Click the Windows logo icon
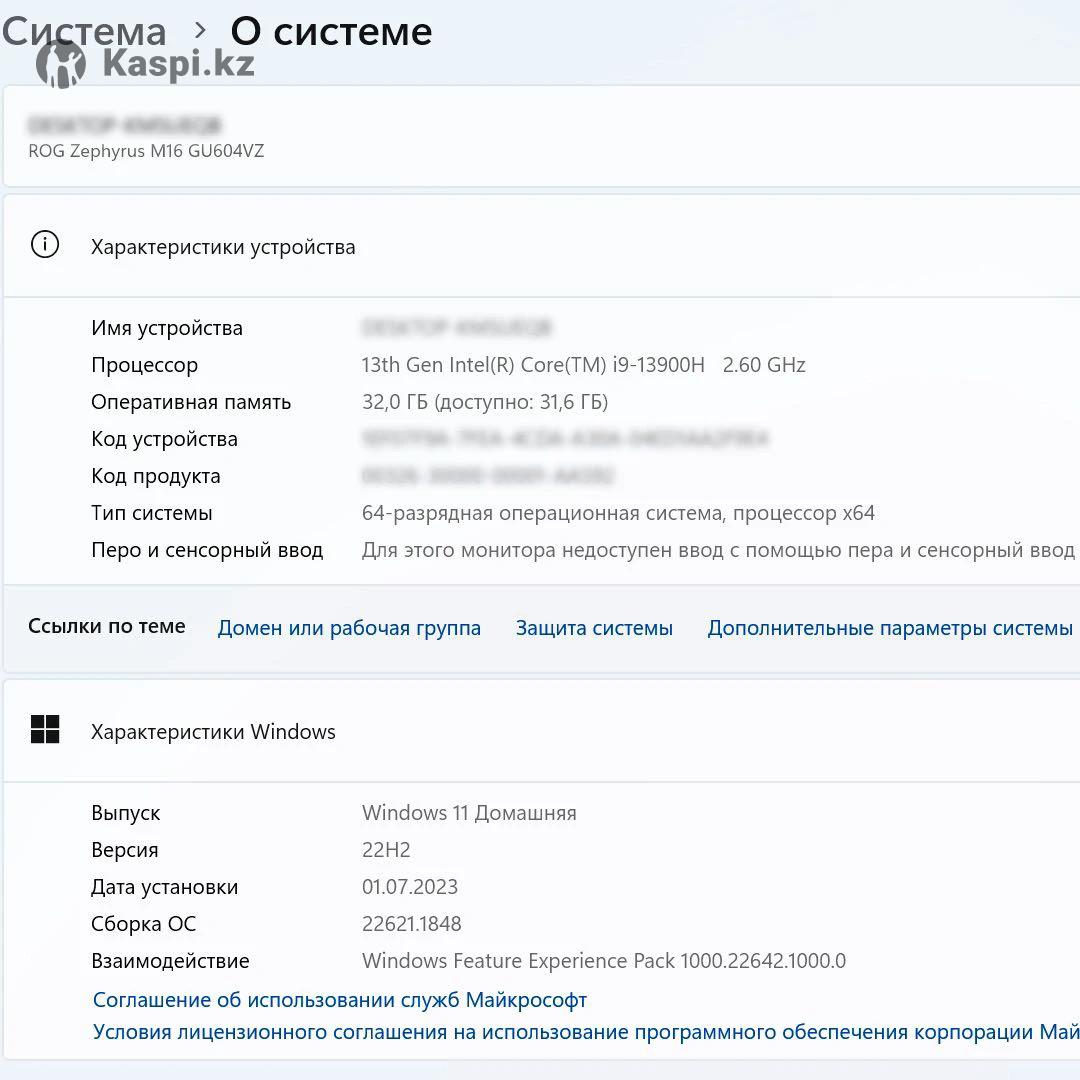The image size is (1080, 1080). tap(45, 730)
